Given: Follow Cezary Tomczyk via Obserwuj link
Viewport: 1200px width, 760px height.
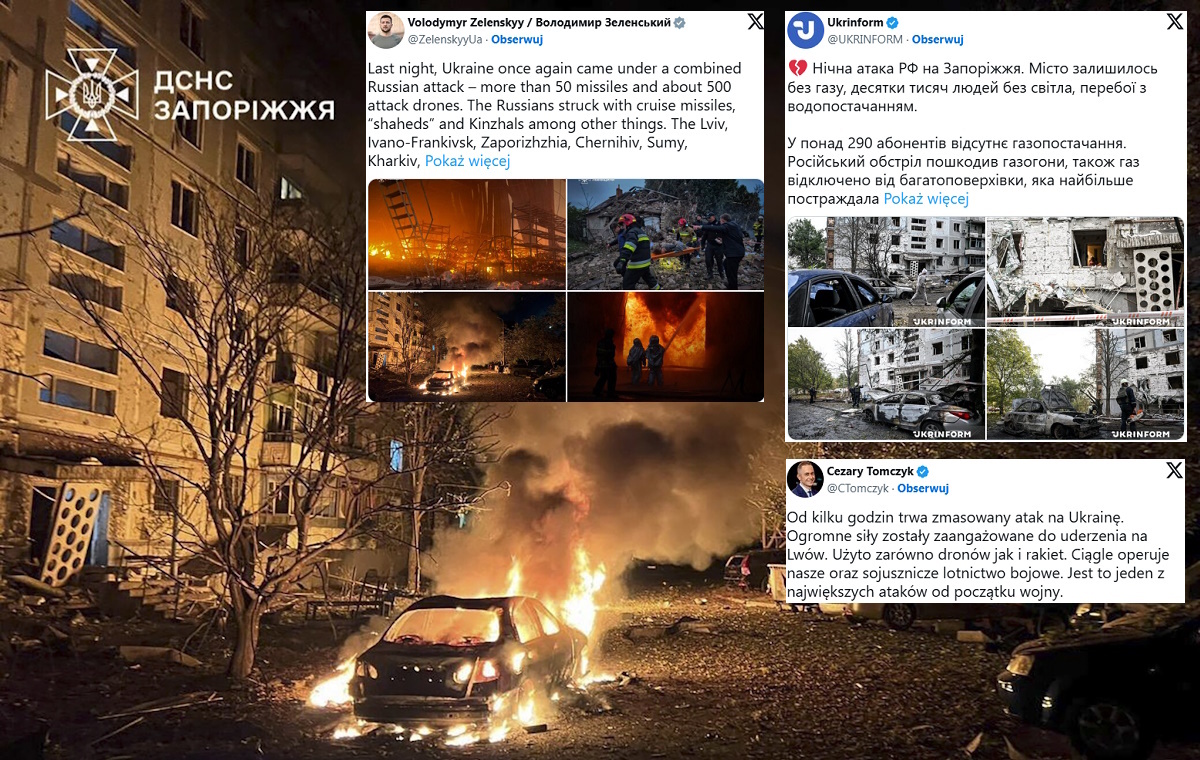Looking at the screenshot, I should (923, 488).
